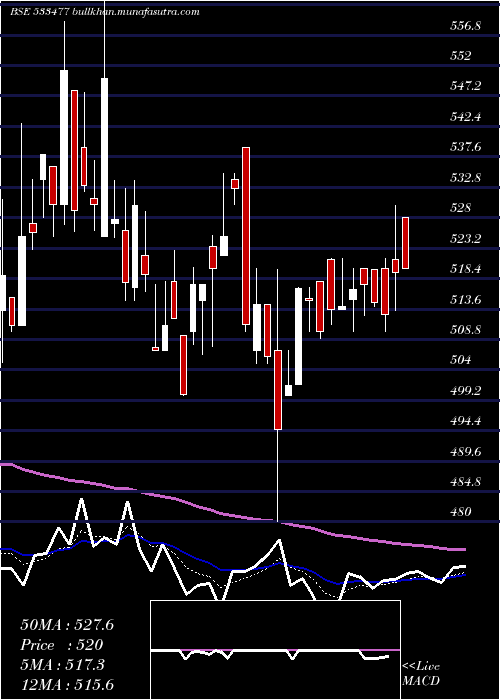Click the tallest red candle near 537.6
This screenshot has height=700, width=500.
[x=246, y=236]
